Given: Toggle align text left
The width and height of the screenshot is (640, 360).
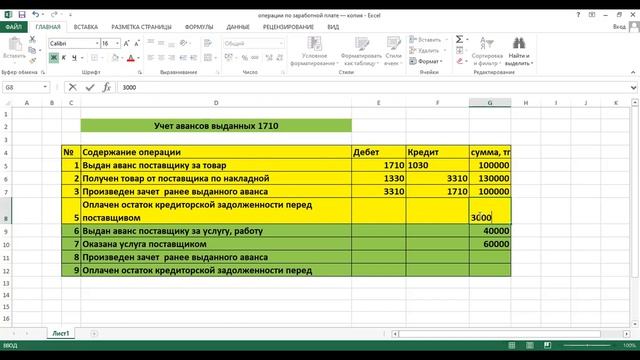Looking at the screenshot, I should coord(151,58).
